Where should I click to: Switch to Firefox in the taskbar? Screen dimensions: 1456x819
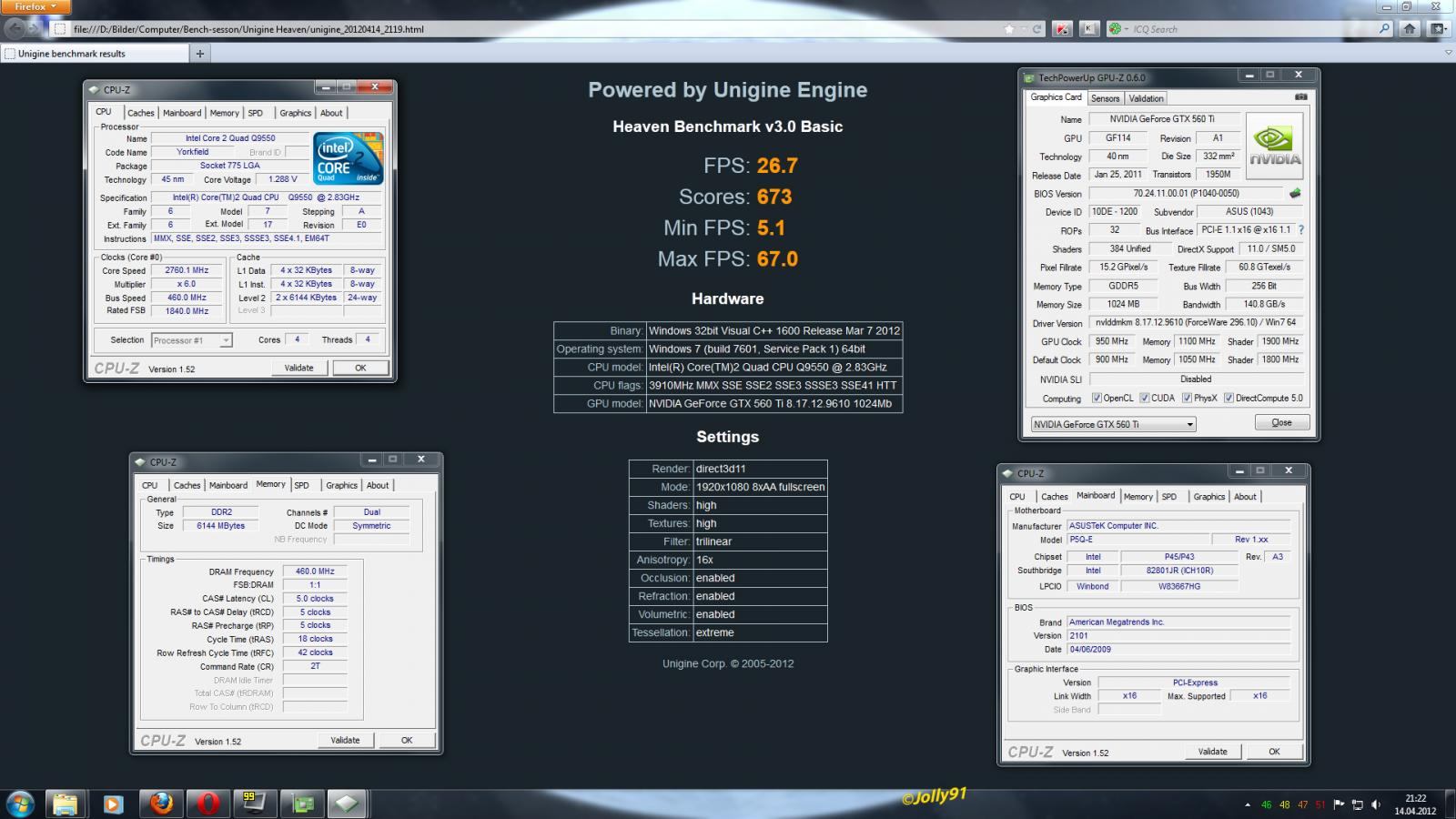pyautogui.click(x=161, y=804)
